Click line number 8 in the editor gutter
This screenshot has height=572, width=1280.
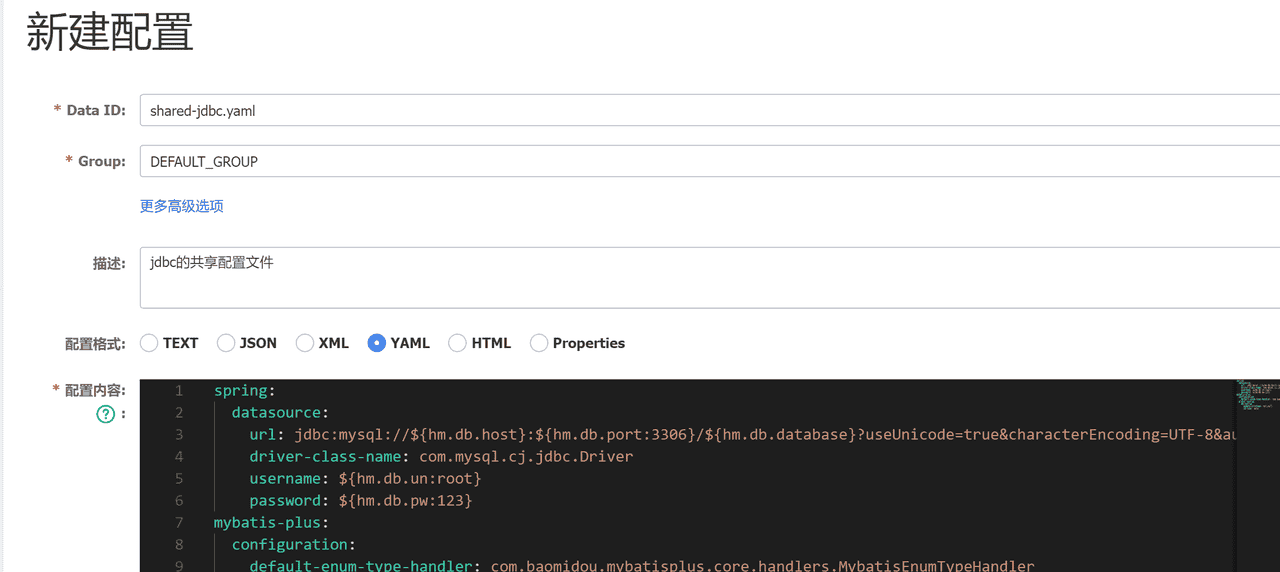click(x=178, y=545)
